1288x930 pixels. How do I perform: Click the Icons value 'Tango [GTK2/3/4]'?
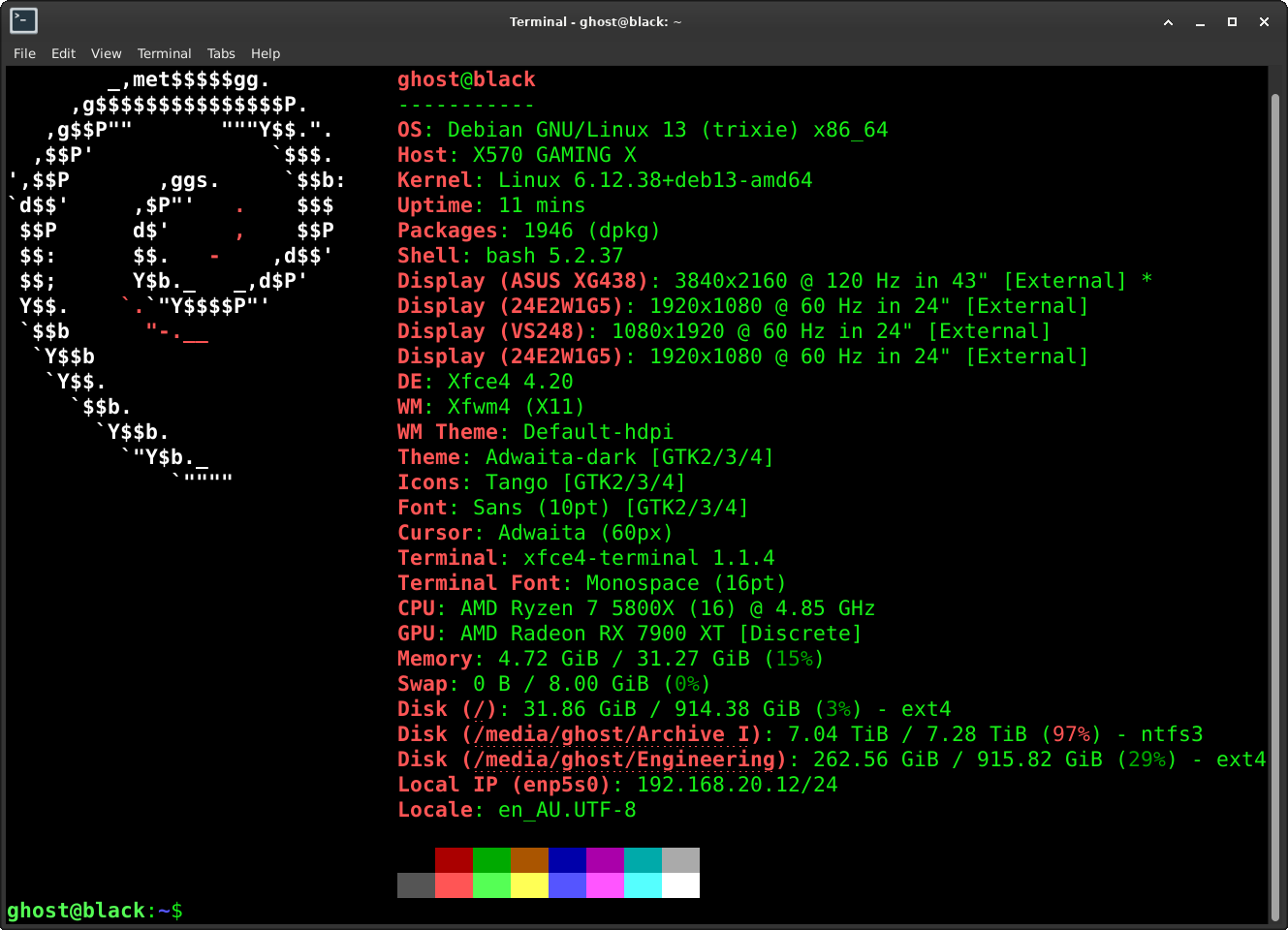coord(585,482)
